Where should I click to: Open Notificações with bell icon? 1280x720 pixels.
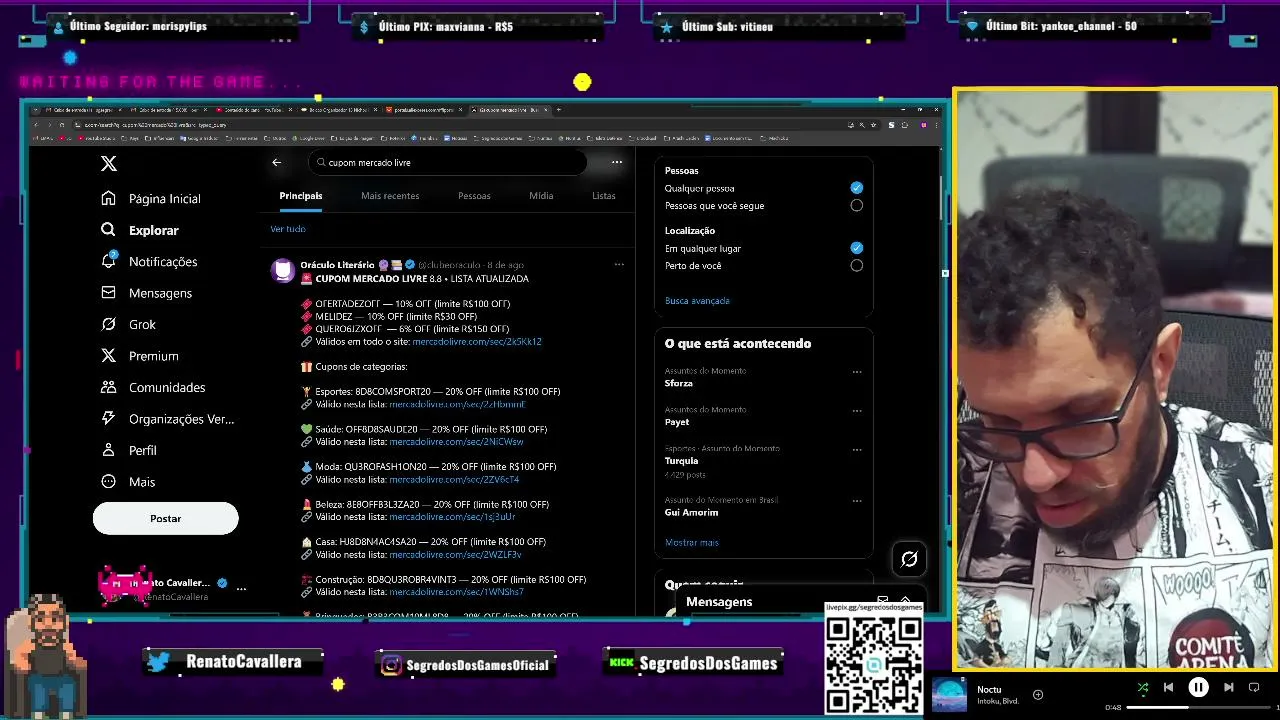coord(149,261)
